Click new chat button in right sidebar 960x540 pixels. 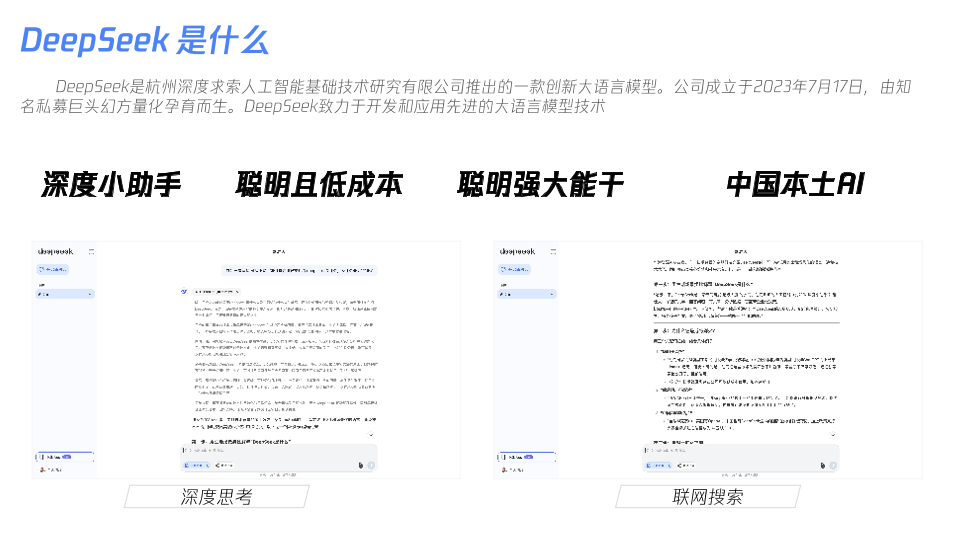tap(514, 269)
